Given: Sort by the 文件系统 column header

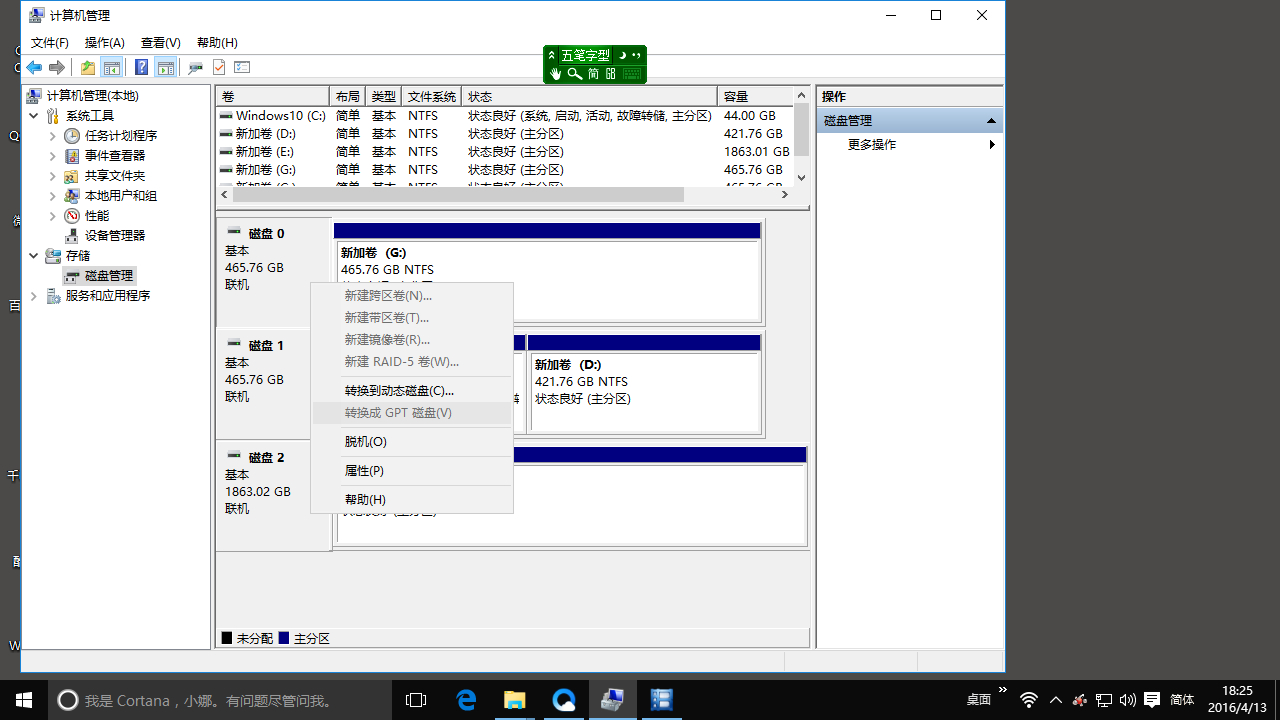Looking at the screenshot, I should (x=432, y=97).
